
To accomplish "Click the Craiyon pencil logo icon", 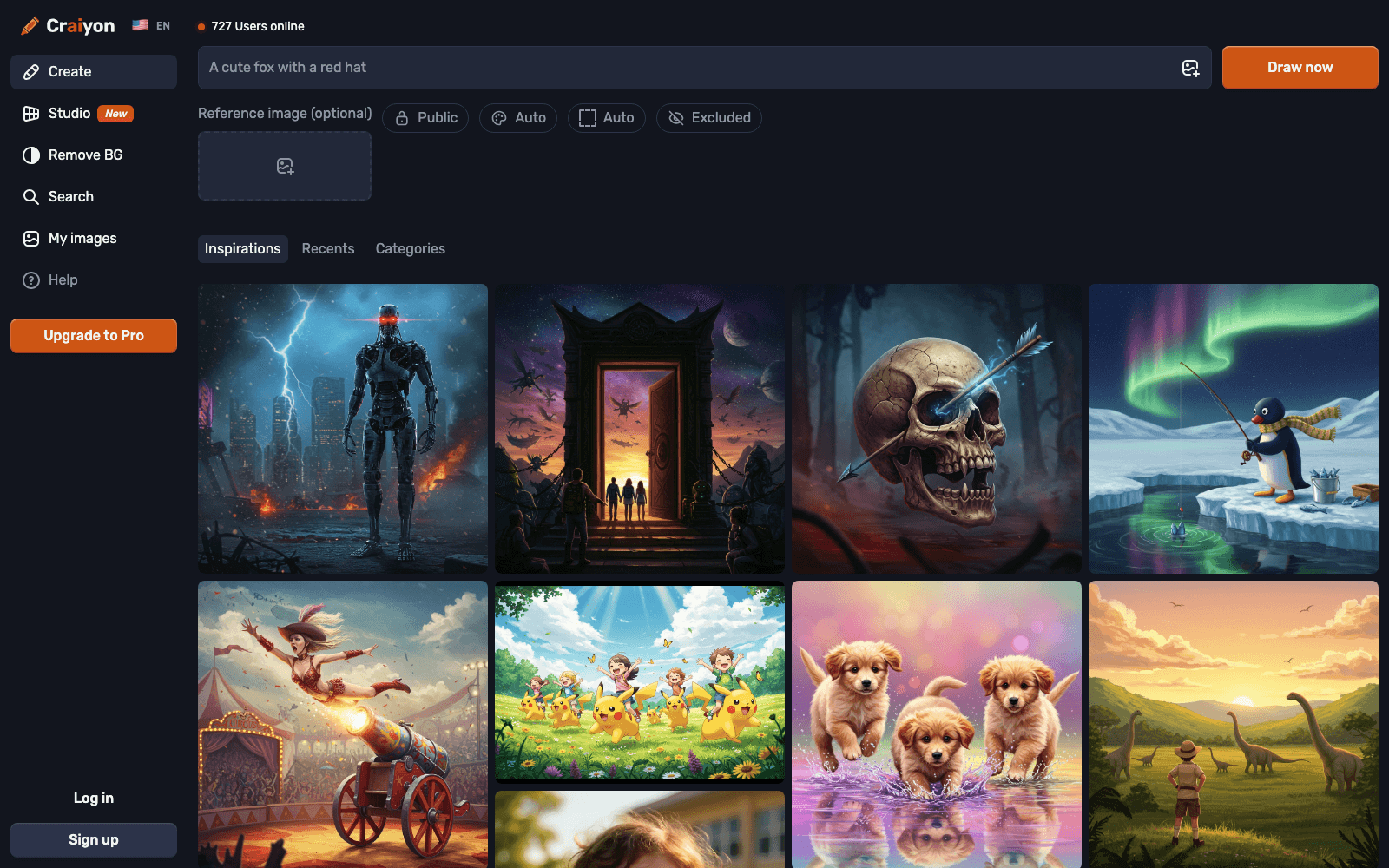I will tap(30, 26).
